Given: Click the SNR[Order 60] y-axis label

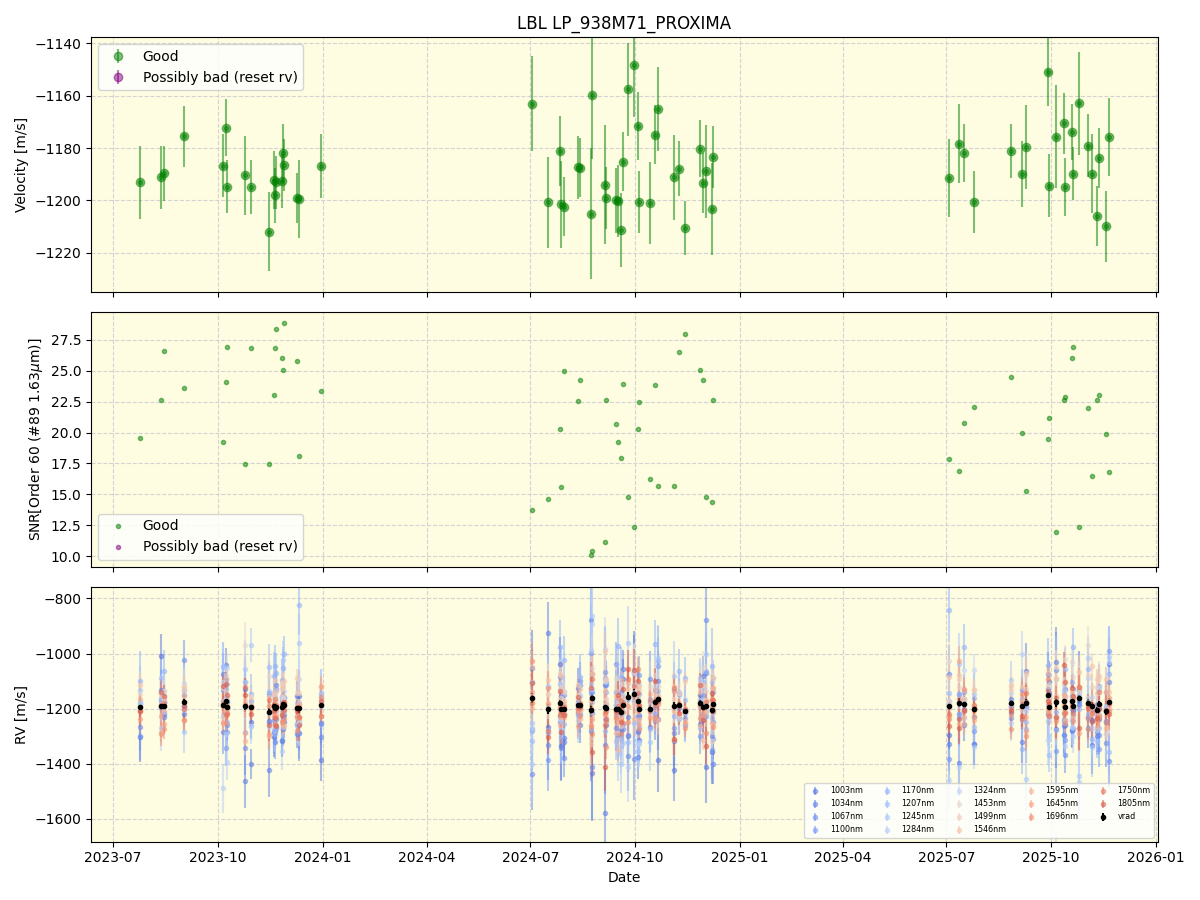Looking at the screenshot, I should 35,439.
